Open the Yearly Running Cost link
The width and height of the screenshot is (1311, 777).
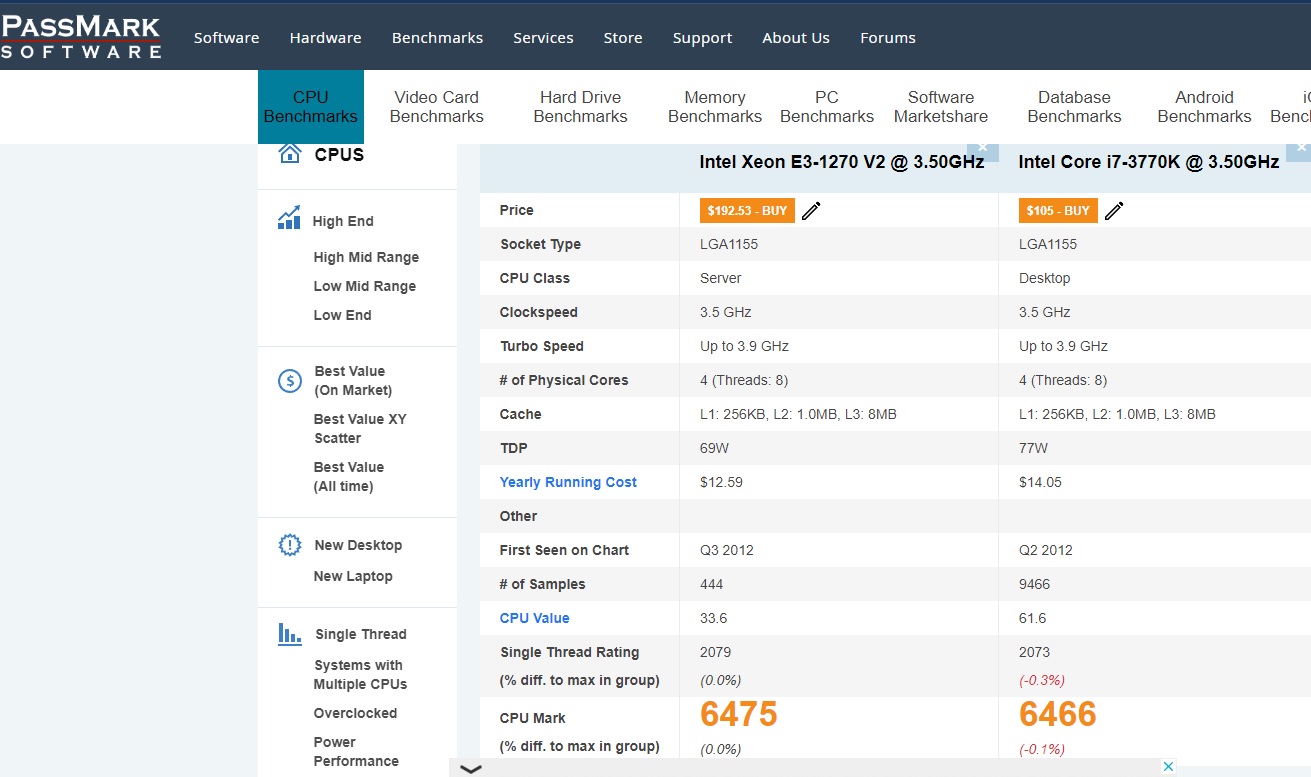pos(567,481)
